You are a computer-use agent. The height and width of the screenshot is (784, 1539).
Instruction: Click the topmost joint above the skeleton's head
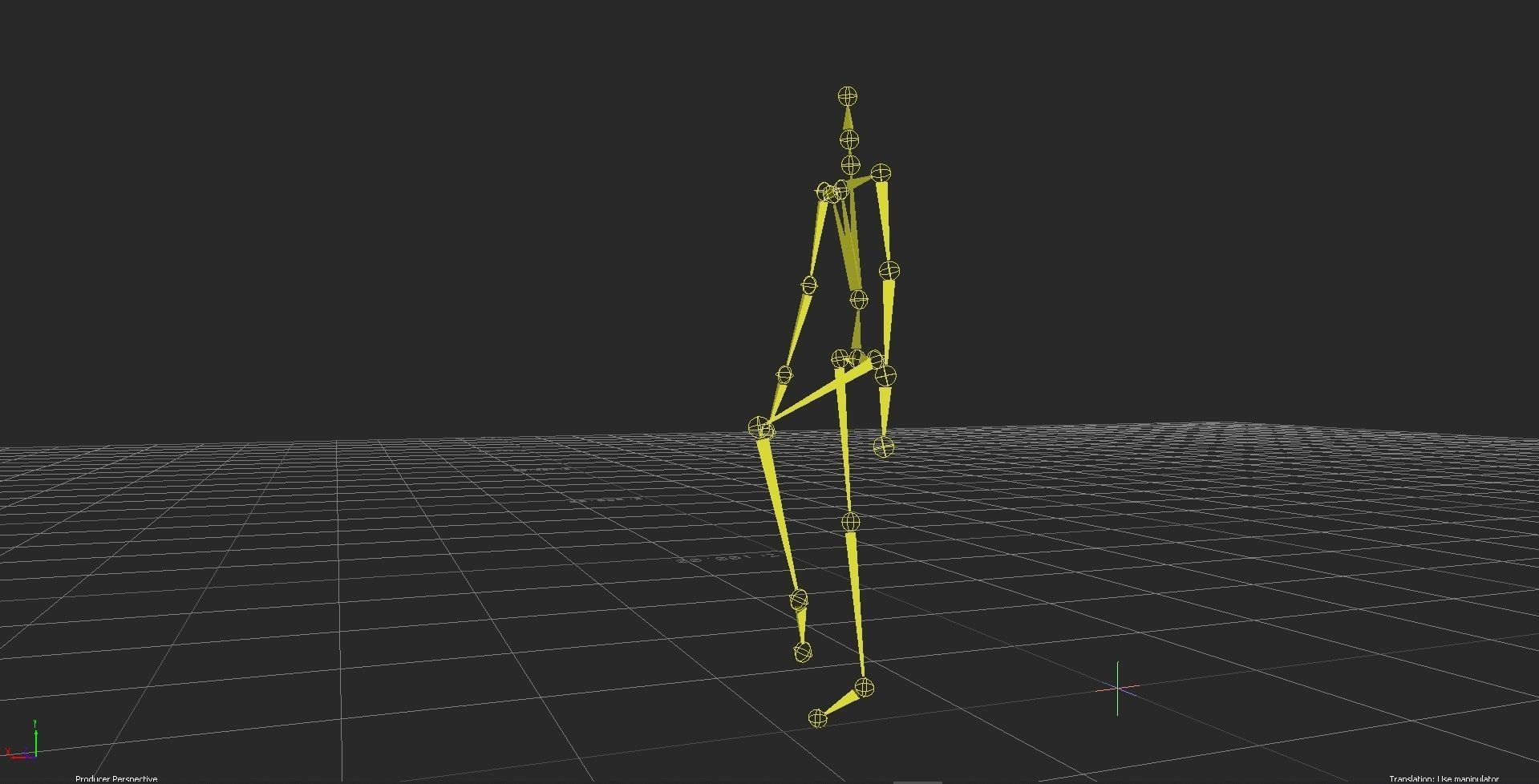click(x=848, y=95)
